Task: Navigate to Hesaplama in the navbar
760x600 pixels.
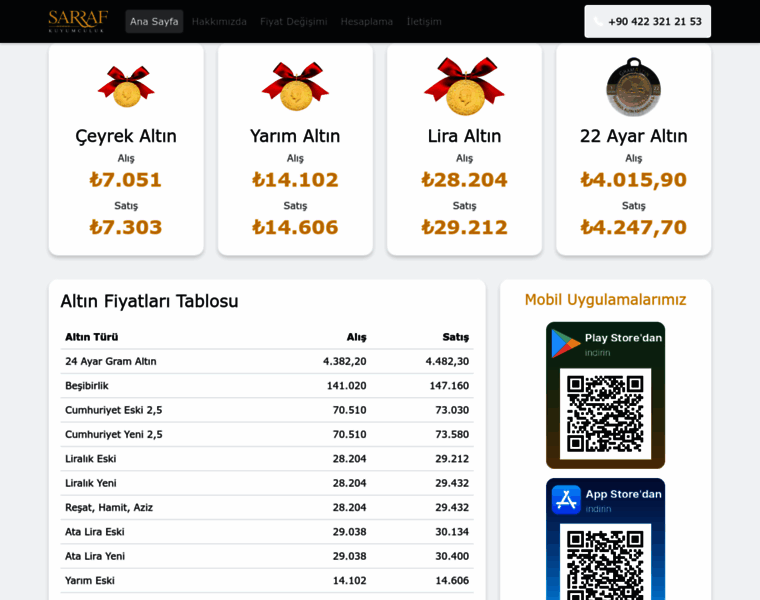Action: tap(366, 22)
